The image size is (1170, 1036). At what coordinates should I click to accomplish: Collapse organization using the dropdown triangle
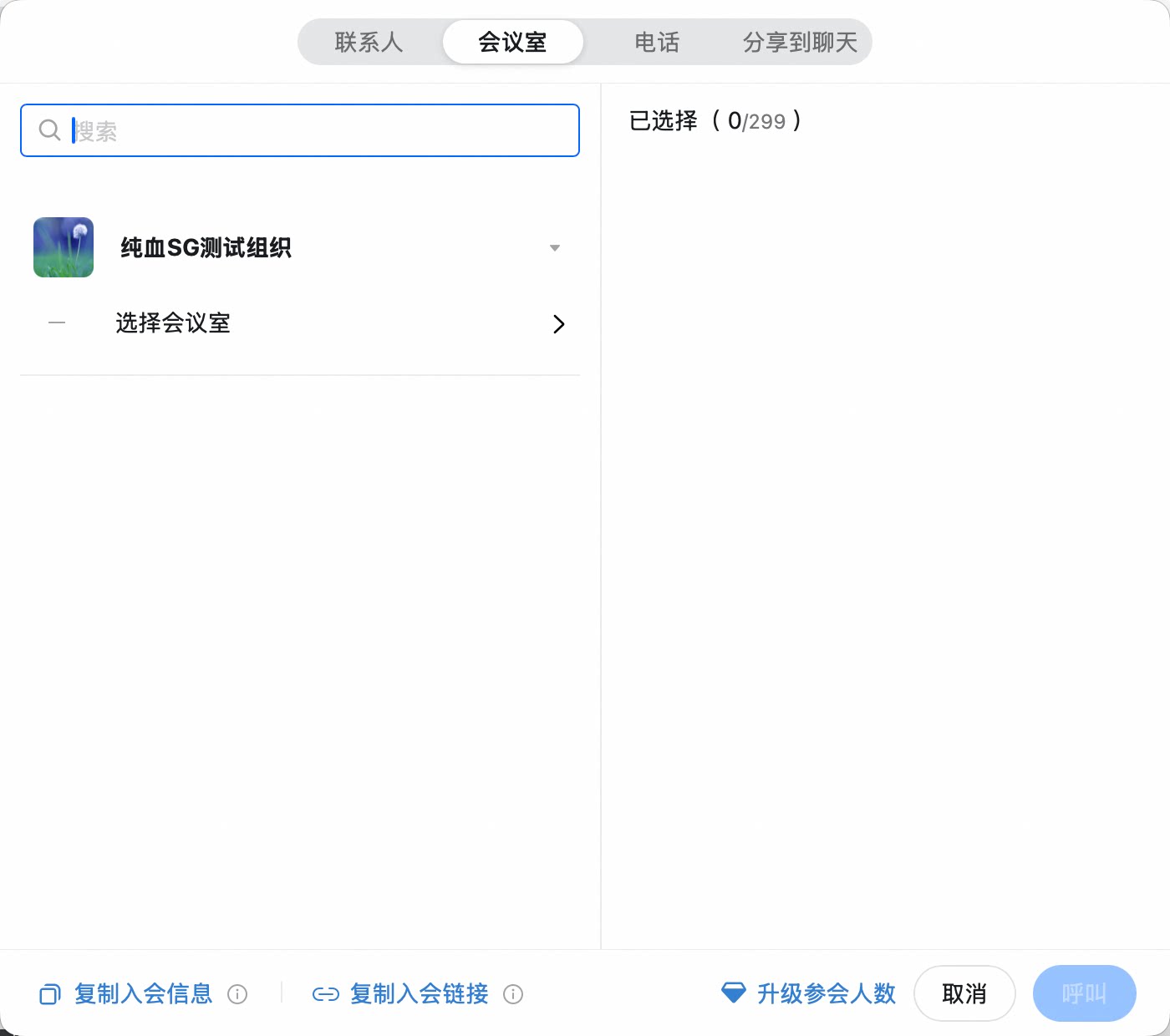pos(555,248)
